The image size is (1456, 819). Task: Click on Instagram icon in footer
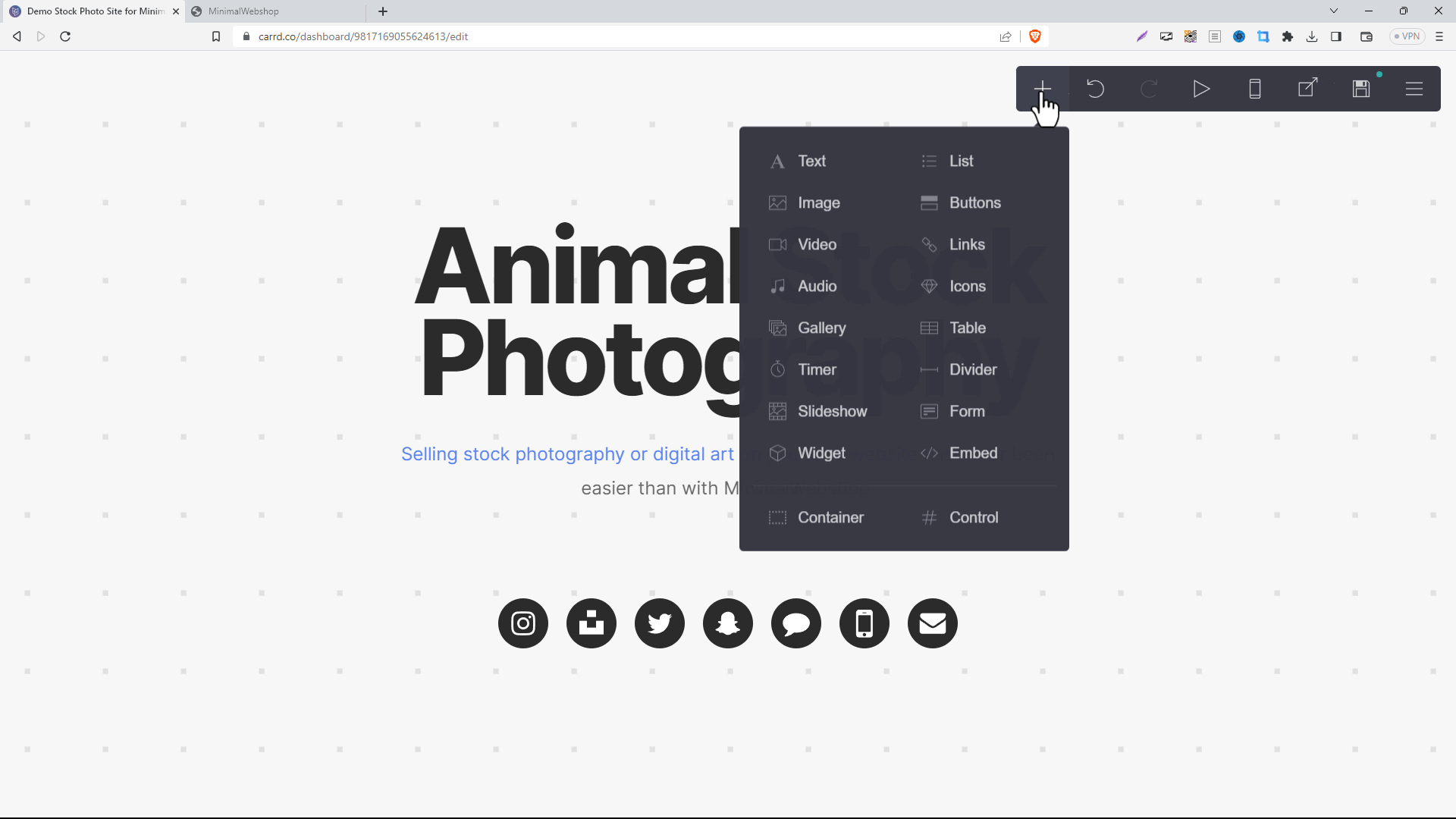[523, 623]
